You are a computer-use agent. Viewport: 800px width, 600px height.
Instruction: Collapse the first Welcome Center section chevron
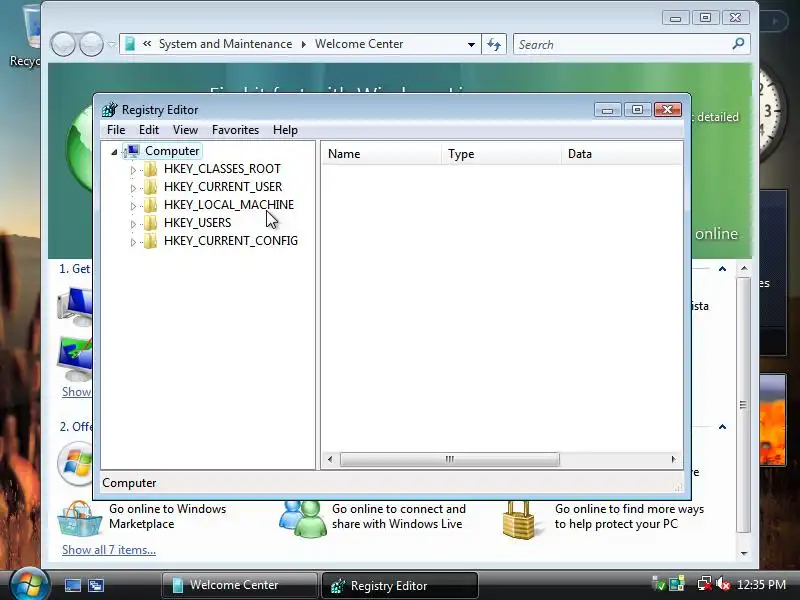722,269
